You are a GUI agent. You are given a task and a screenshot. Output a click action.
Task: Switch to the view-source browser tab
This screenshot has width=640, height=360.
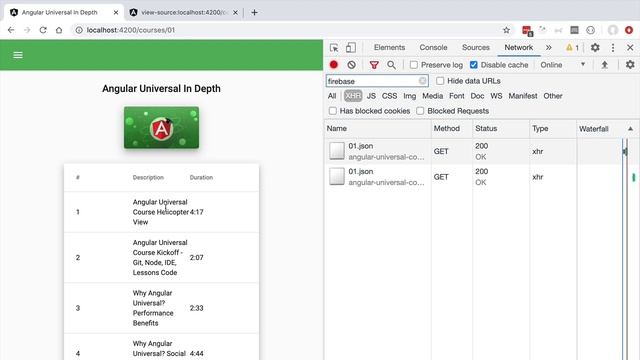click(184, 13)
